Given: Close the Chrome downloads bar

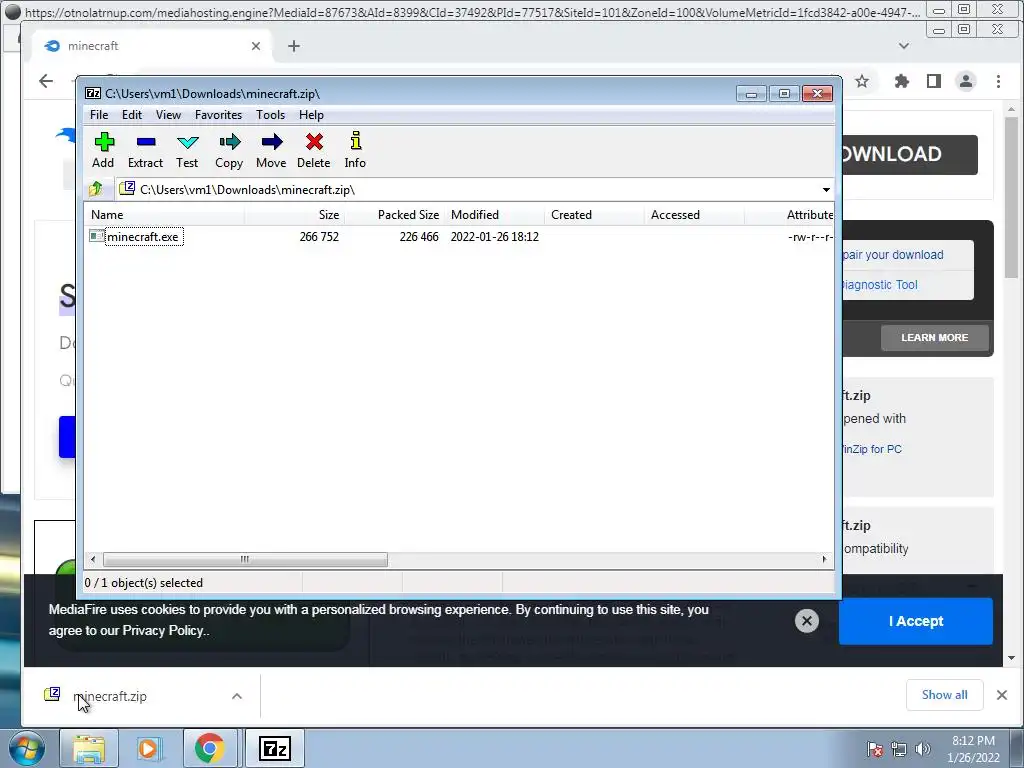Looking at the screenshot, I should [x=1002, y=695].
